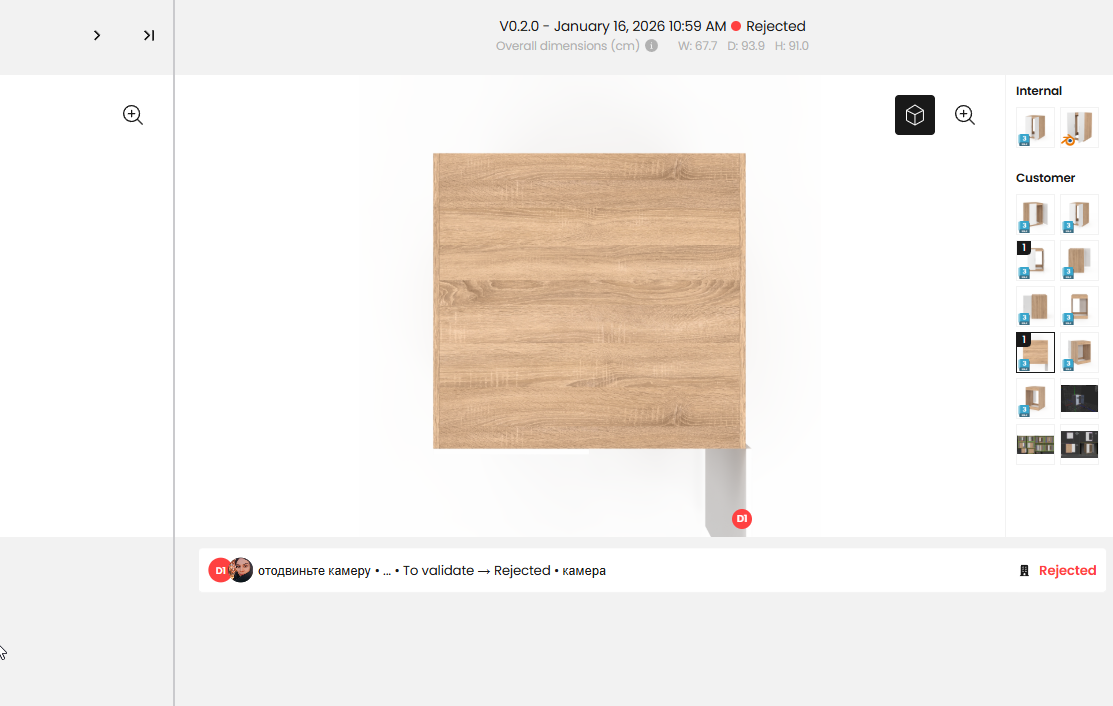Toggle the 3D cube view button
Screen dimensions: 1113x706
(x=914, y=115)
